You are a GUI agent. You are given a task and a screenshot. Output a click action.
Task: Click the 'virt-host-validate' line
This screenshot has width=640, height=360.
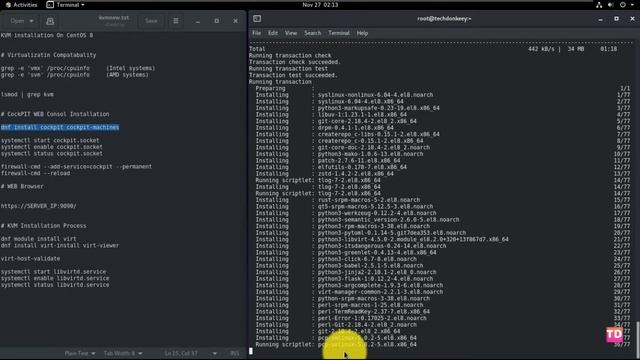pyautogui.click(x=31, y=258)
